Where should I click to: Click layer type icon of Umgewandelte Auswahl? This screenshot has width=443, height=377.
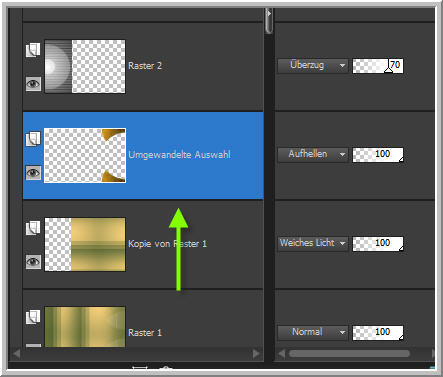[x=33, y=139]
